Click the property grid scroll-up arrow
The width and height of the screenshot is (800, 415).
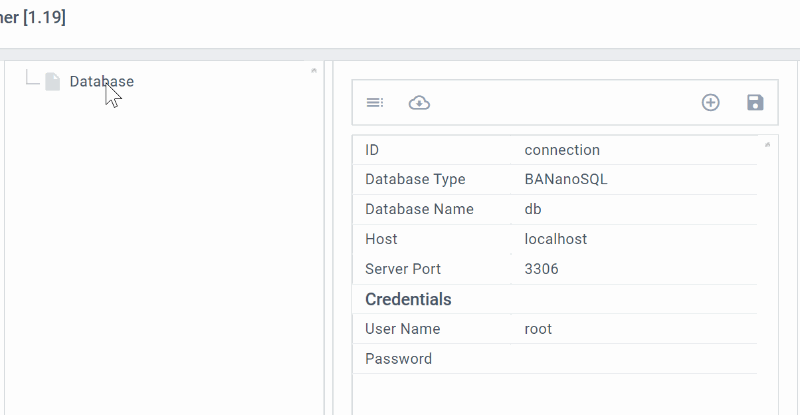pyautogui.click(x=767, y=145)
